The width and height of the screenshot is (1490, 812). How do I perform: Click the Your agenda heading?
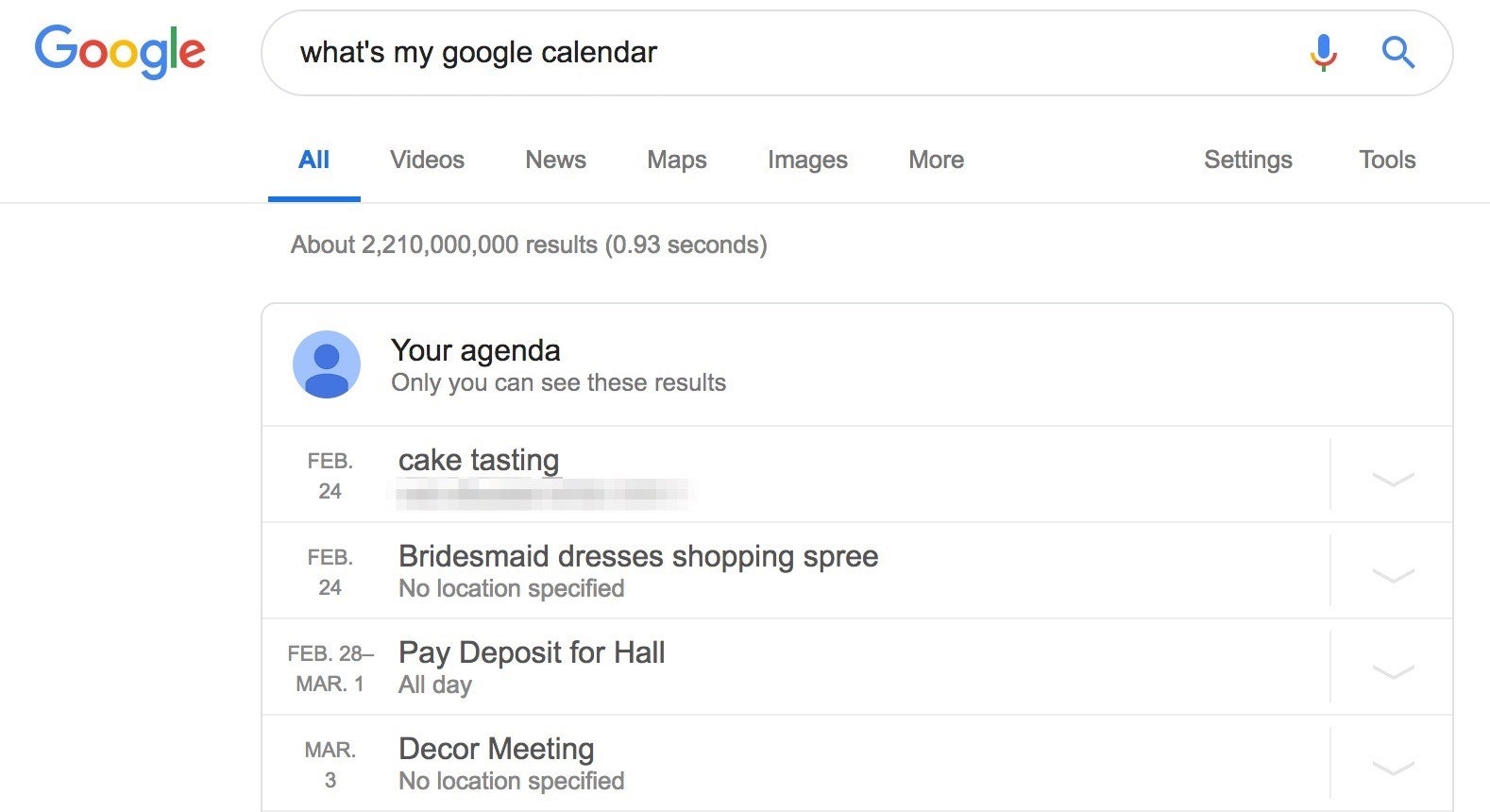(476, 350)
